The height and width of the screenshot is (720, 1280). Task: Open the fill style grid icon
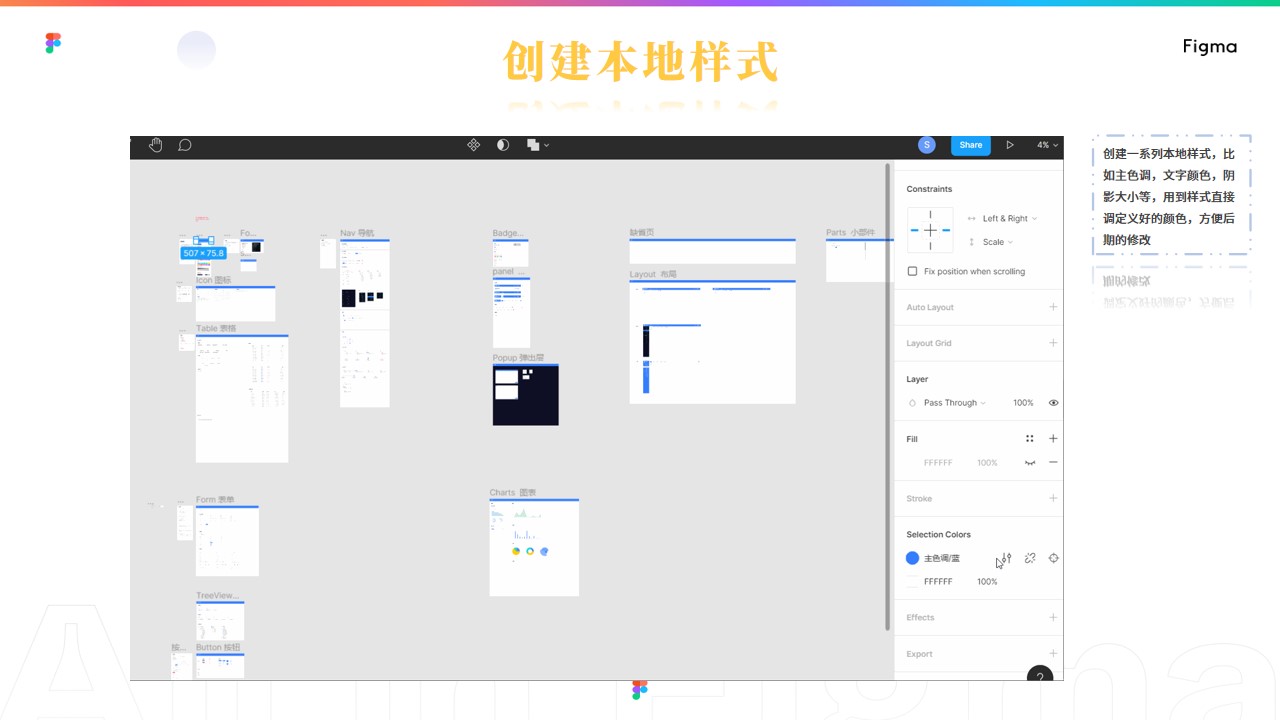click(1029, 439)
